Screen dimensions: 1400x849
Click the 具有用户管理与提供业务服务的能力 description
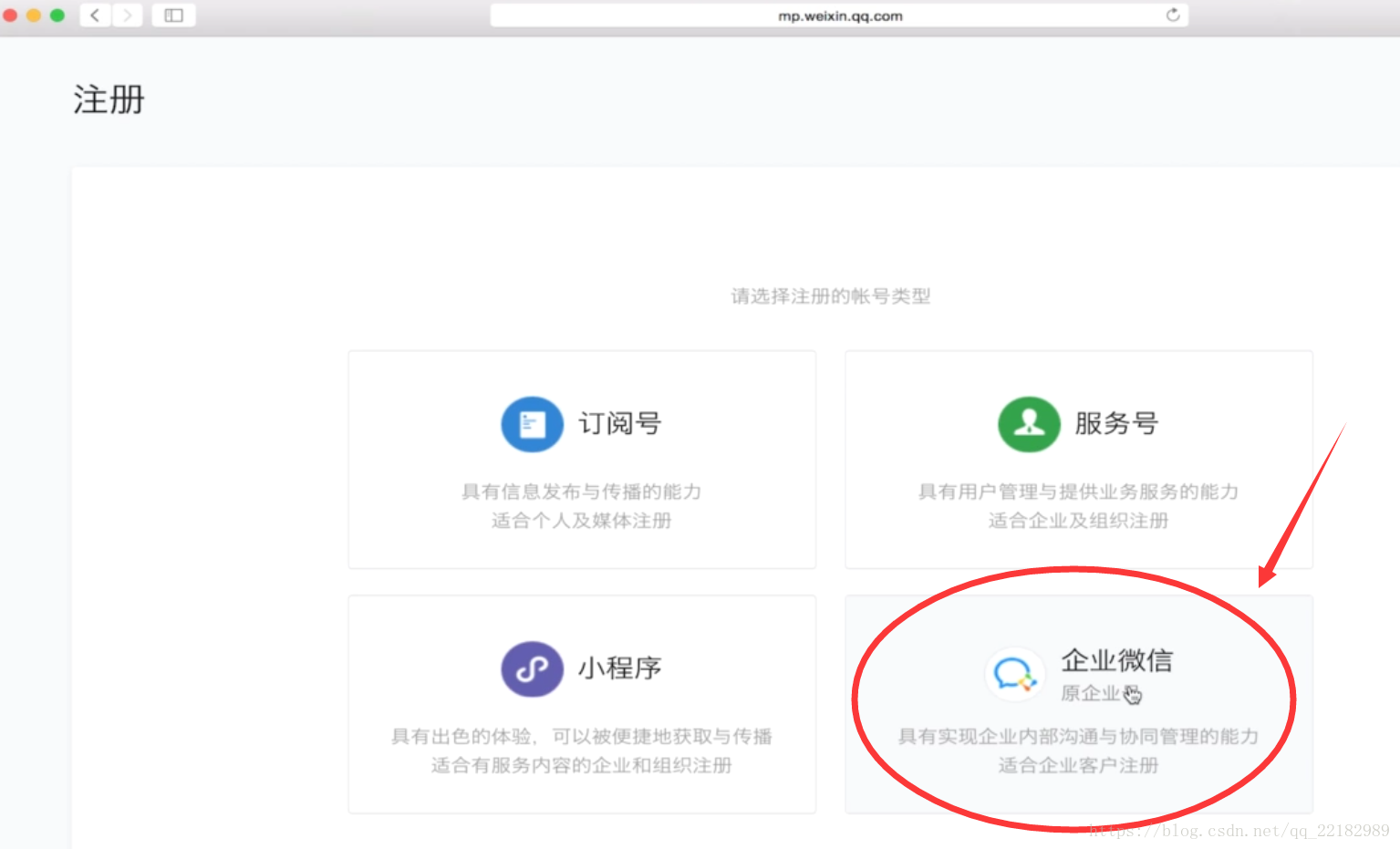pyautogui.click(x=1078, y=492)
